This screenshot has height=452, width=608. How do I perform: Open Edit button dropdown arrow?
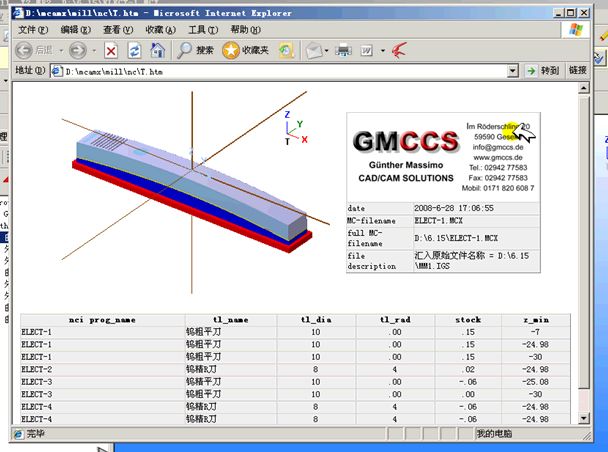(383, 51)
